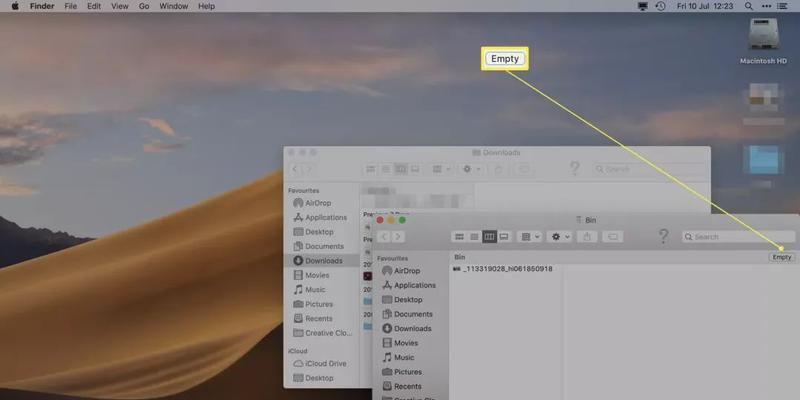Open the View menu
This screenshot has width=800, height=400.
coord(120,6)
